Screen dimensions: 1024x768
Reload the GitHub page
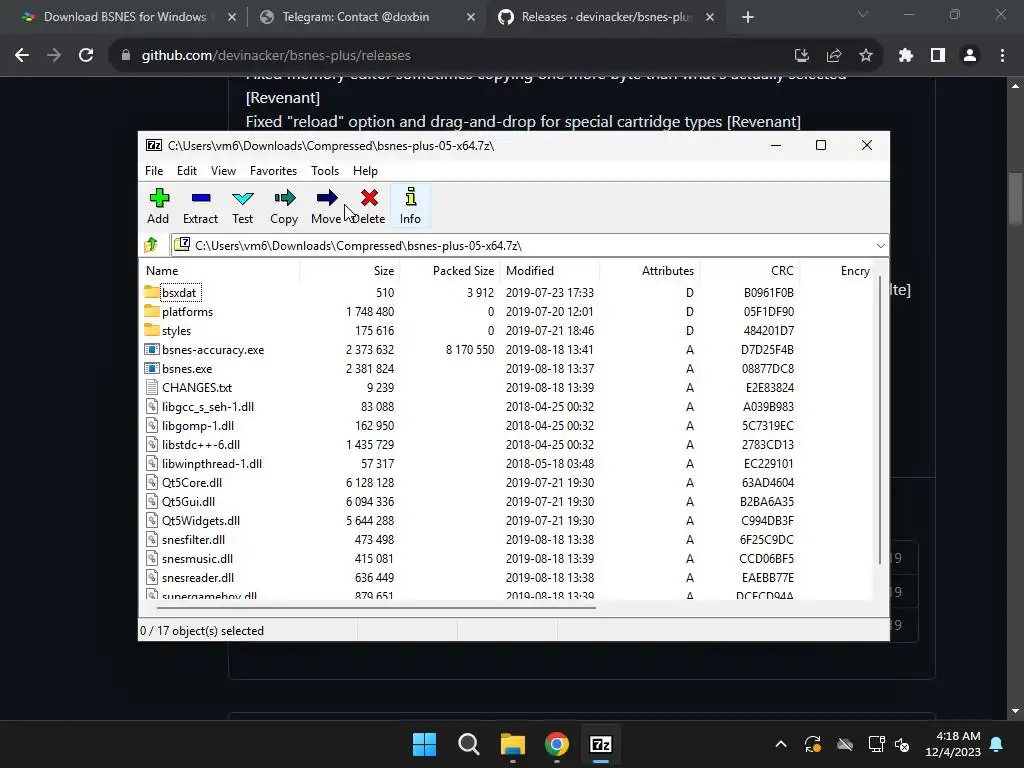click(x=86, y=56)
